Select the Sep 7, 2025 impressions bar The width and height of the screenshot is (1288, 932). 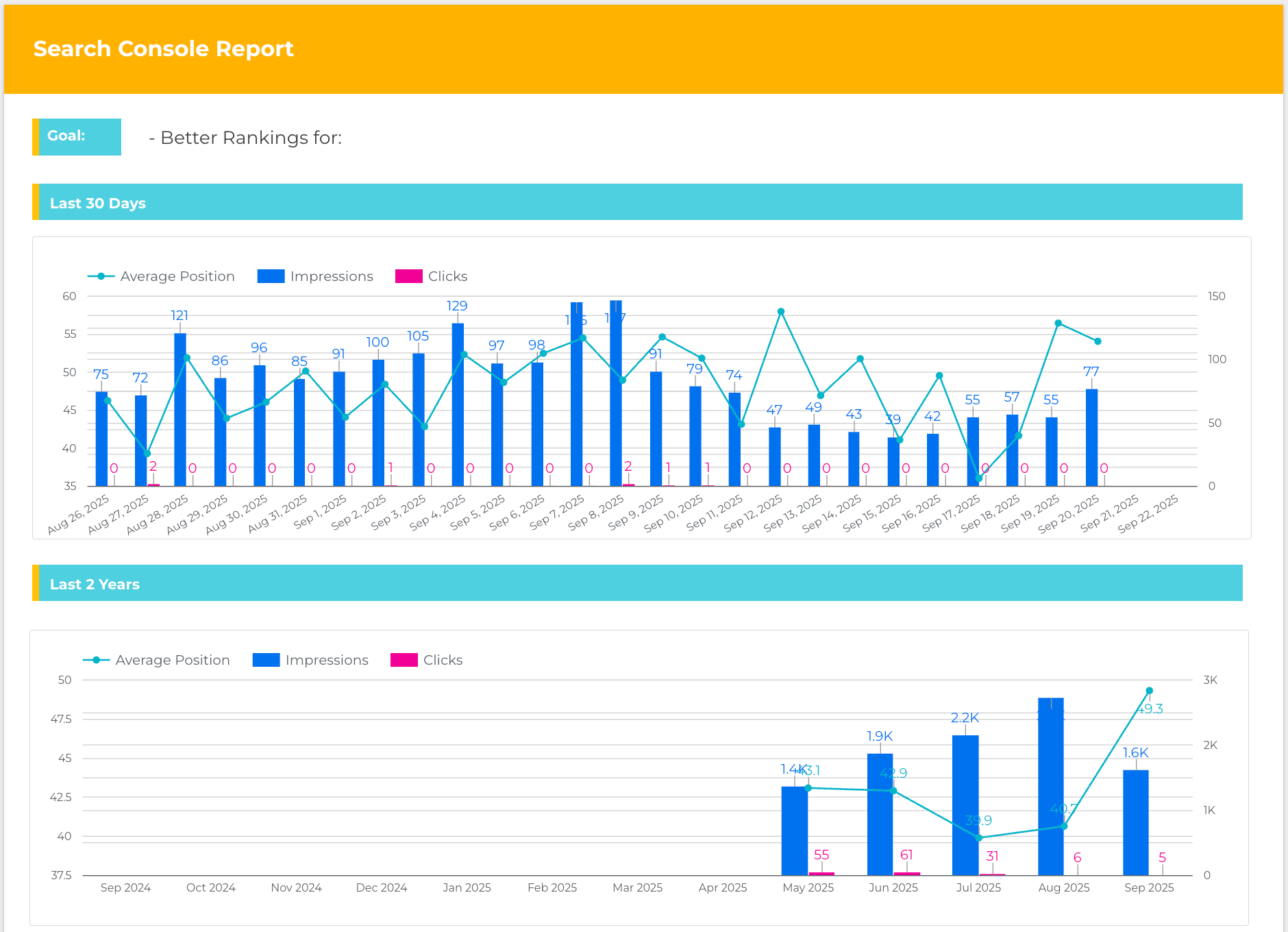pyautogui.click(x=577, y=395)
